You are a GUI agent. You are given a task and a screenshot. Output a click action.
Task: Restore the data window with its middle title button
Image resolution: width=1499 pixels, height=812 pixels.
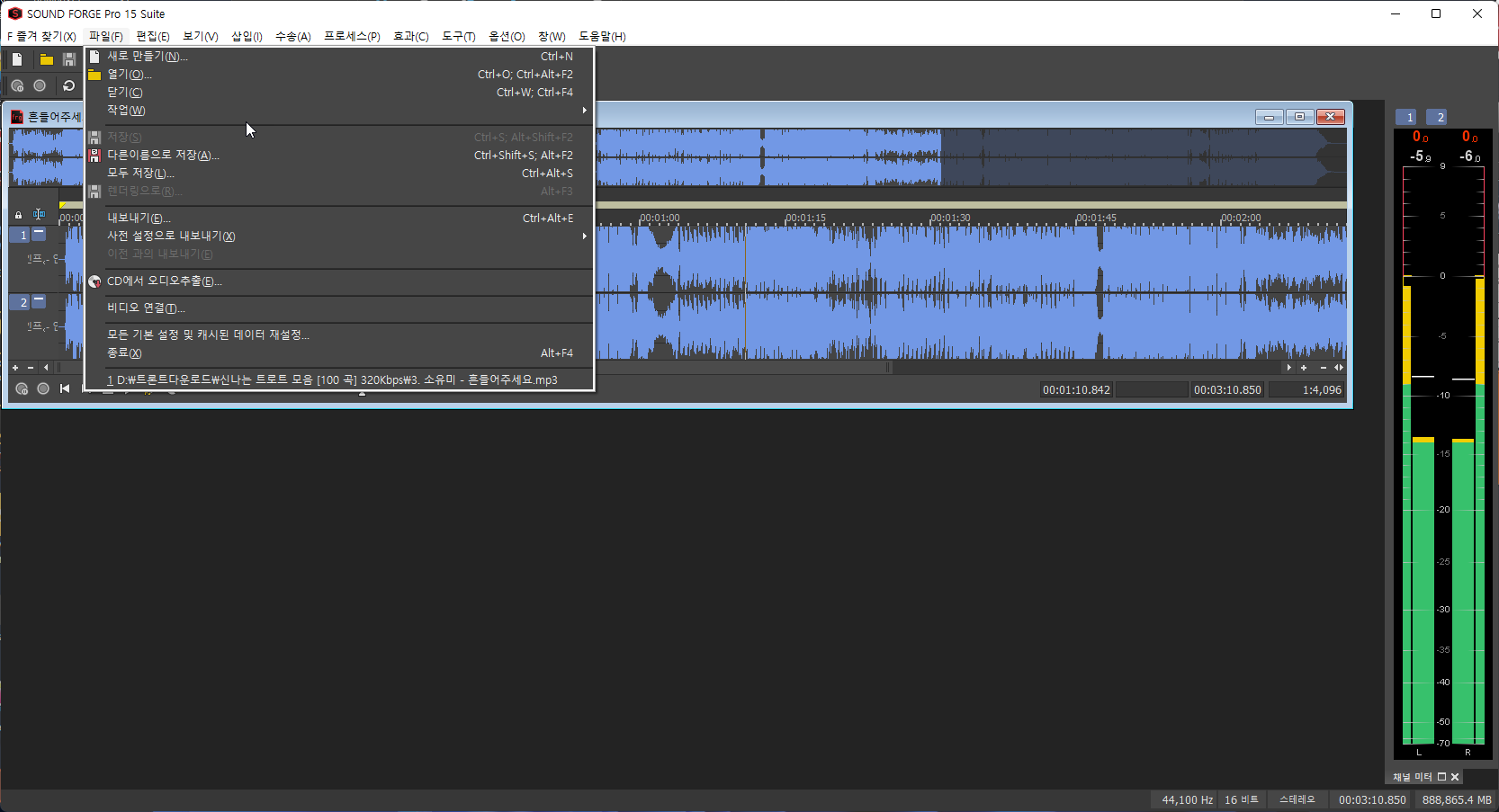[1299, 117]
